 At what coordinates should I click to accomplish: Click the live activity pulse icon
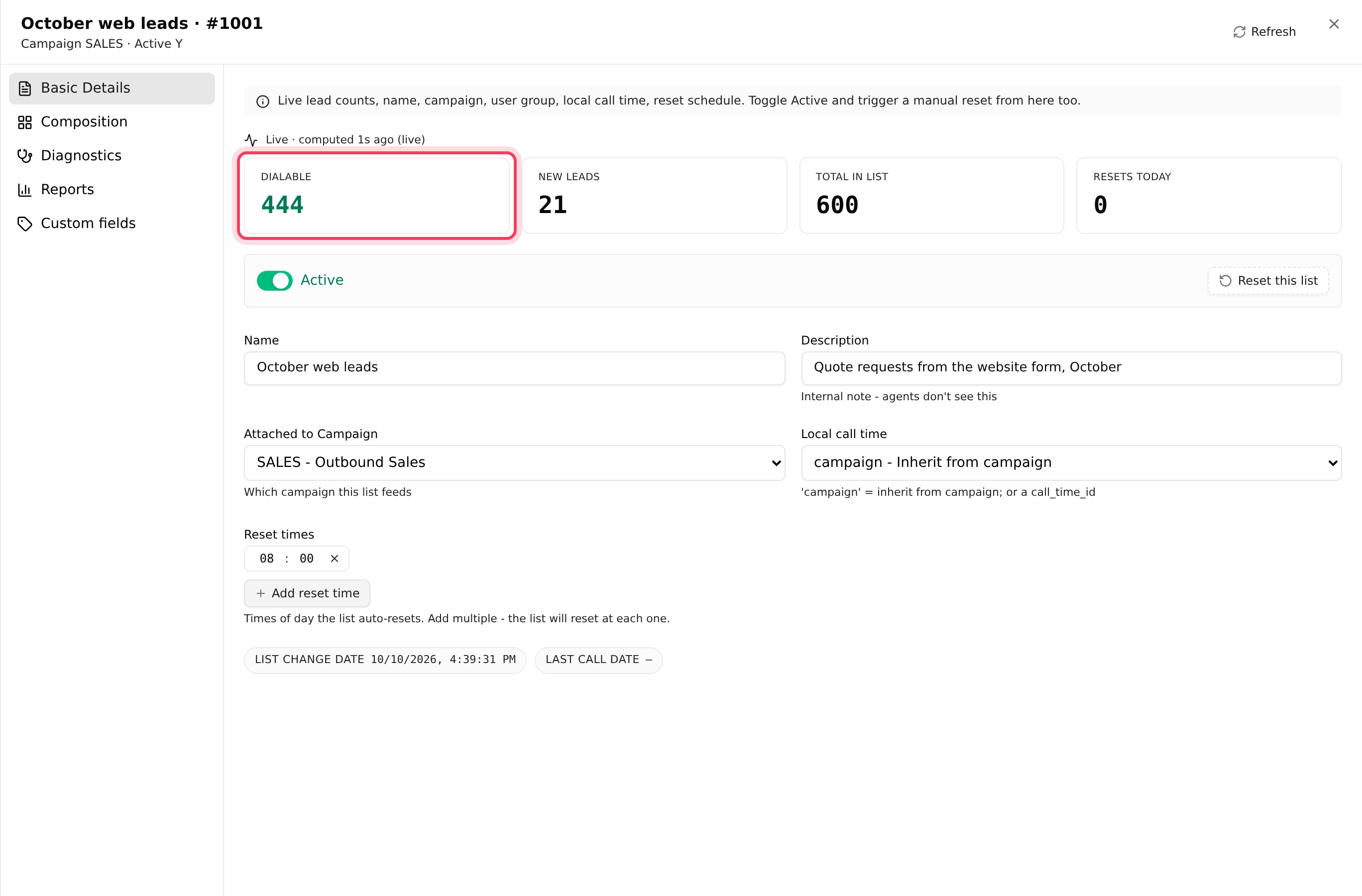pos(251,139)
